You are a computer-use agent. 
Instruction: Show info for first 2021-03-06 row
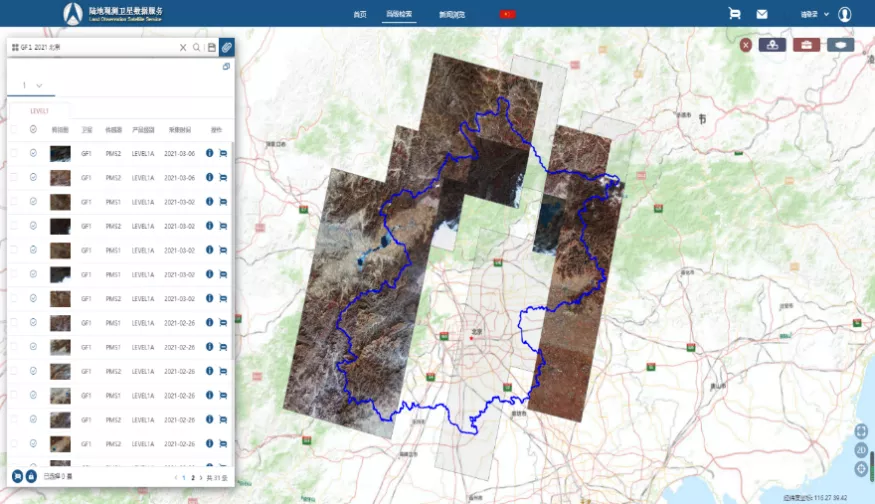click(x=209, y=153)
